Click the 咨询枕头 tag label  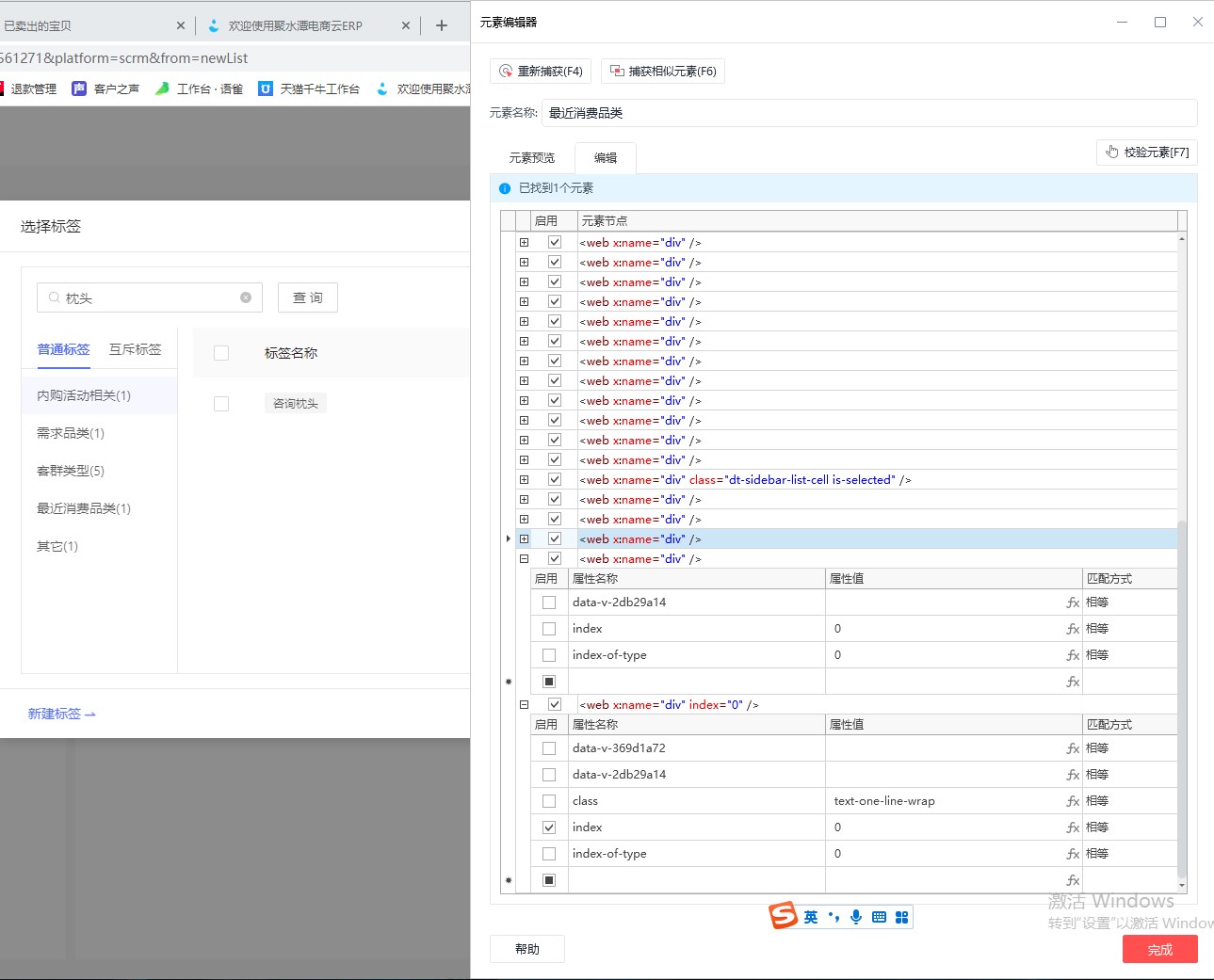tap(296, 404)
